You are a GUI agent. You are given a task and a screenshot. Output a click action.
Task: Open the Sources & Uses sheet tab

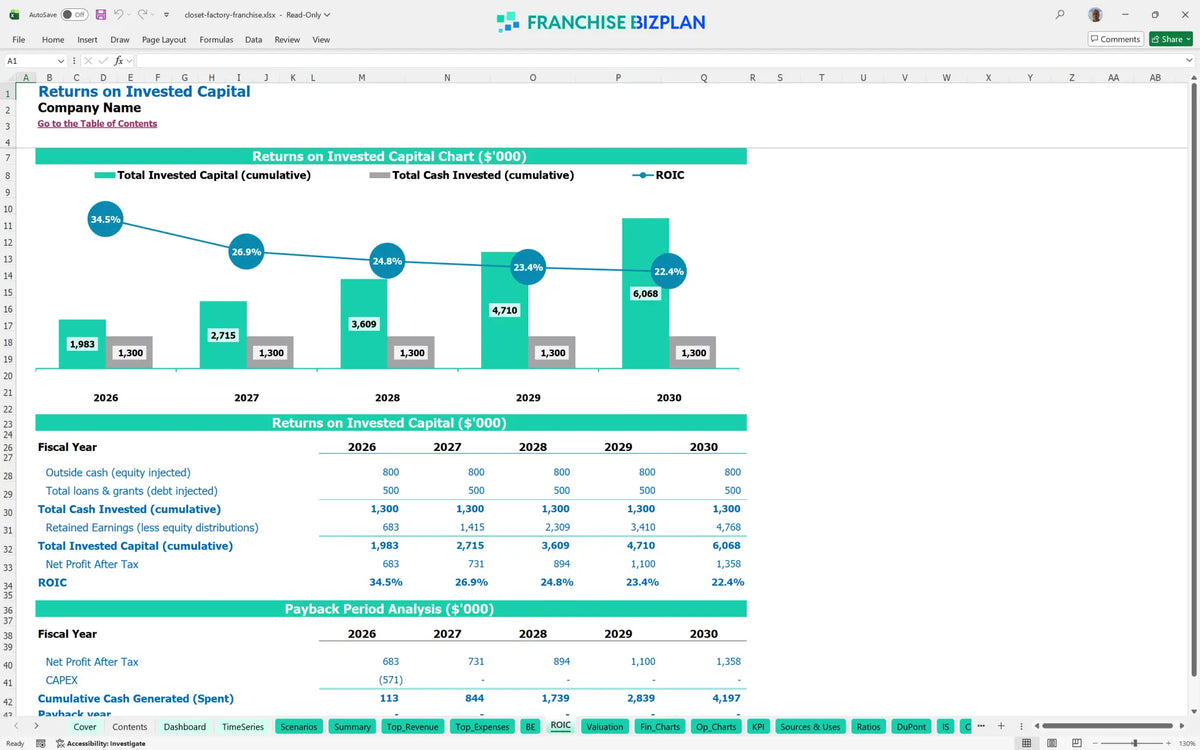(x=810, y=727)
